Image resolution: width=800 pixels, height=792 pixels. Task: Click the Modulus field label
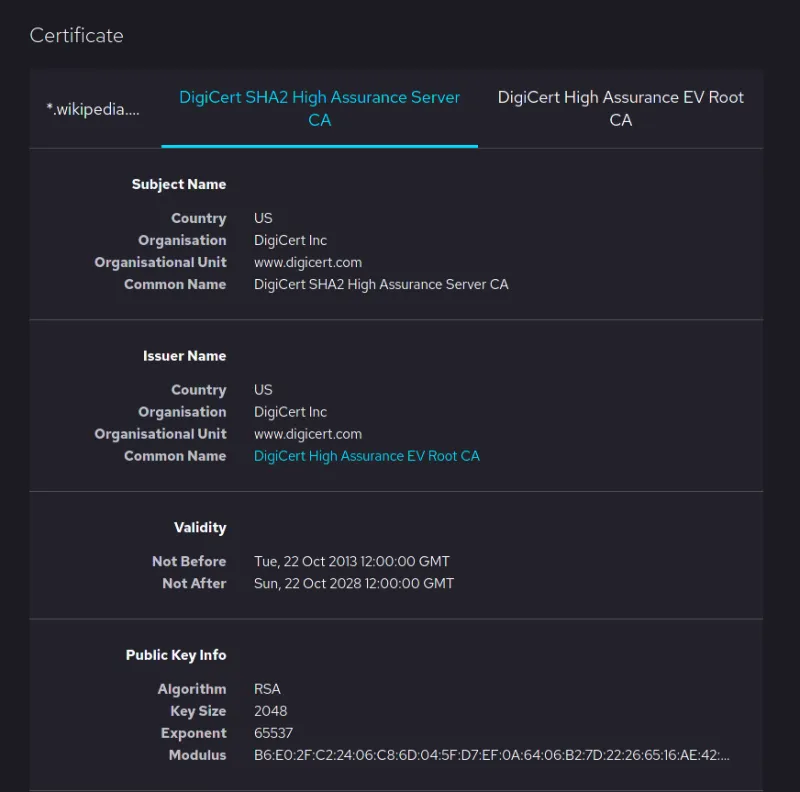click(x=197, y=755)
